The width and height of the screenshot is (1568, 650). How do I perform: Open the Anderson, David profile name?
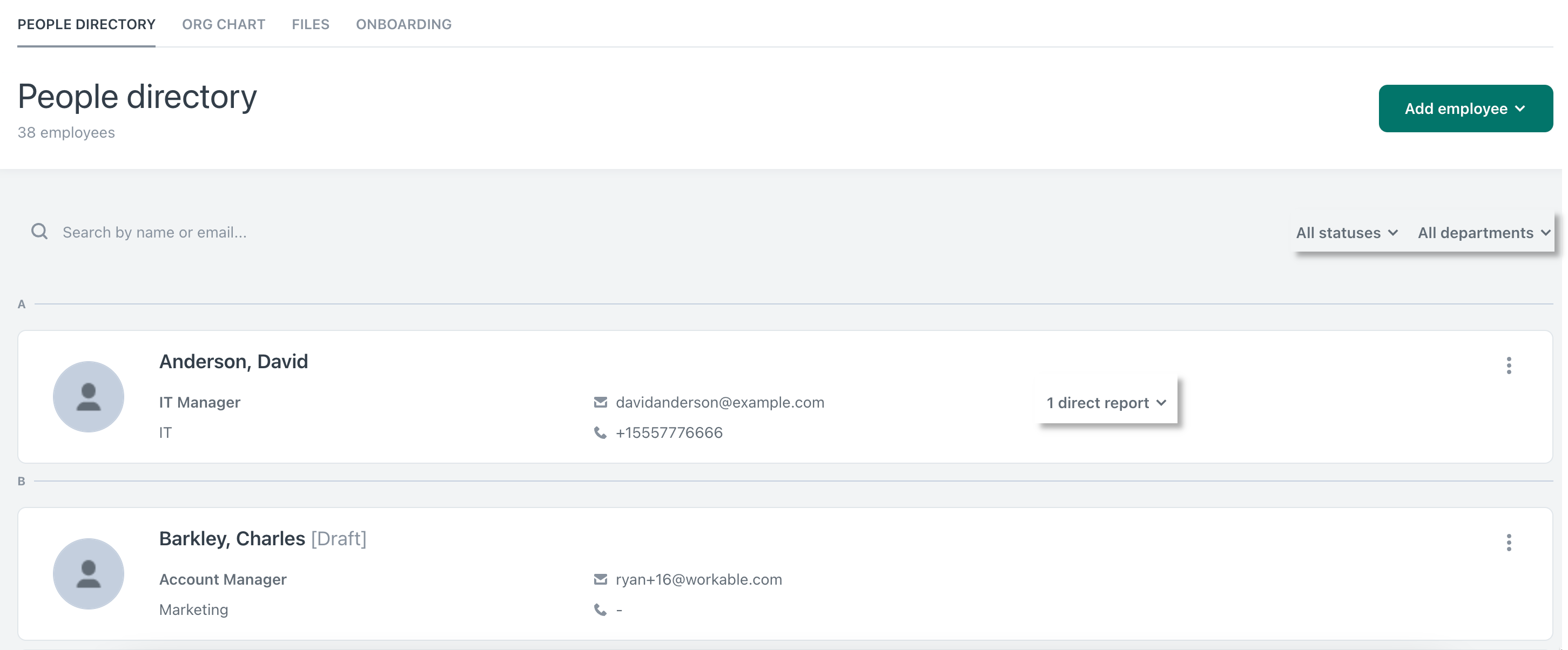pyautogui.click(x=233, y=362)
